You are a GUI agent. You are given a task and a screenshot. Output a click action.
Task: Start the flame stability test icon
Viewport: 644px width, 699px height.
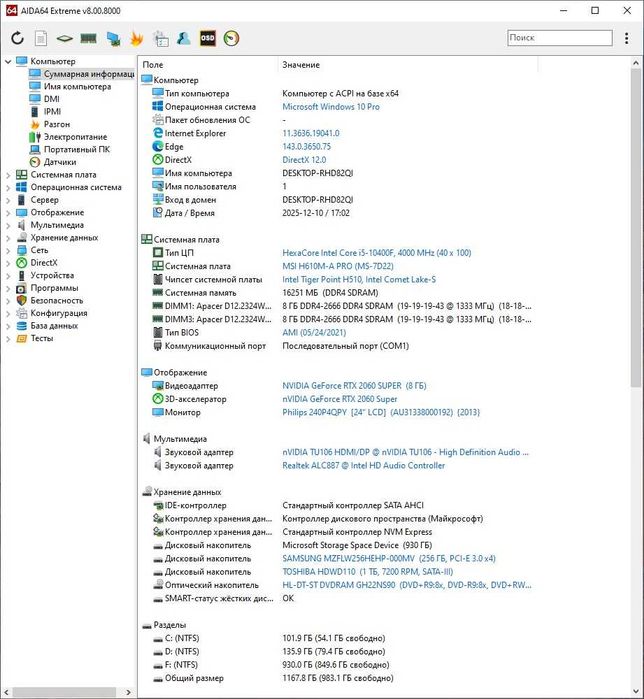[136, 38]
